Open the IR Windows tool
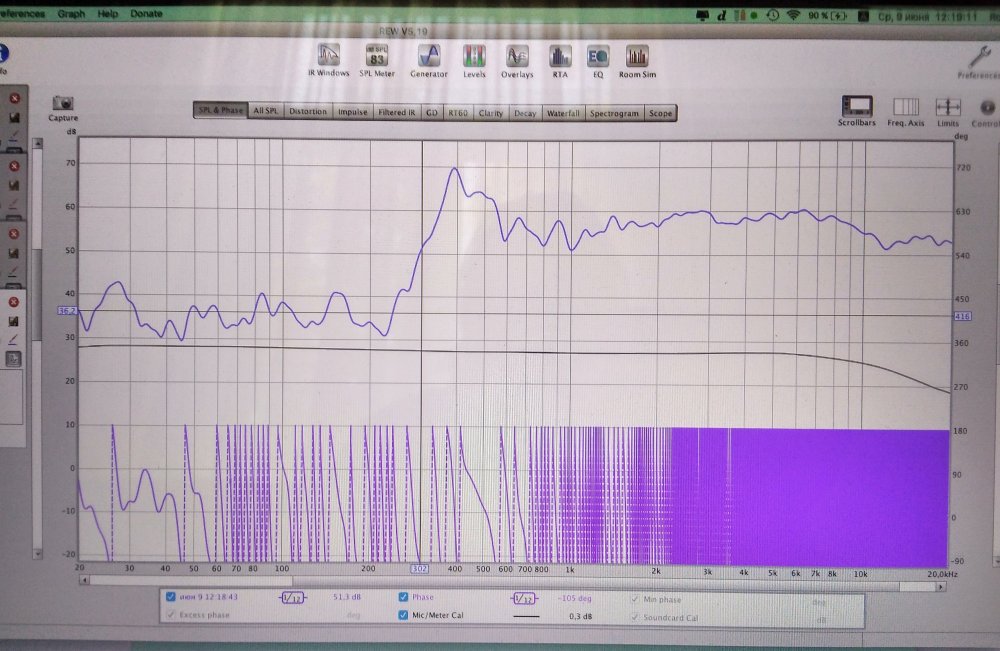Image resolution: width=1000 pixels, height=651 pixels. coord(328,57)
